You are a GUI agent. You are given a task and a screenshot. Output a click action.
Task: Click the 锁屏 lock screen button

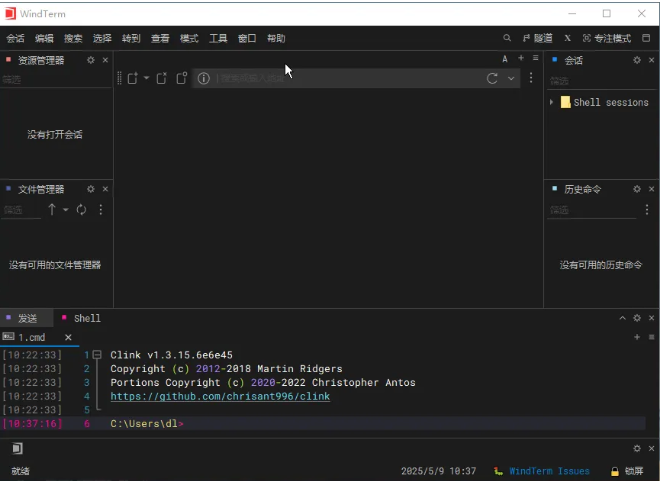click(x=627, y=471)
